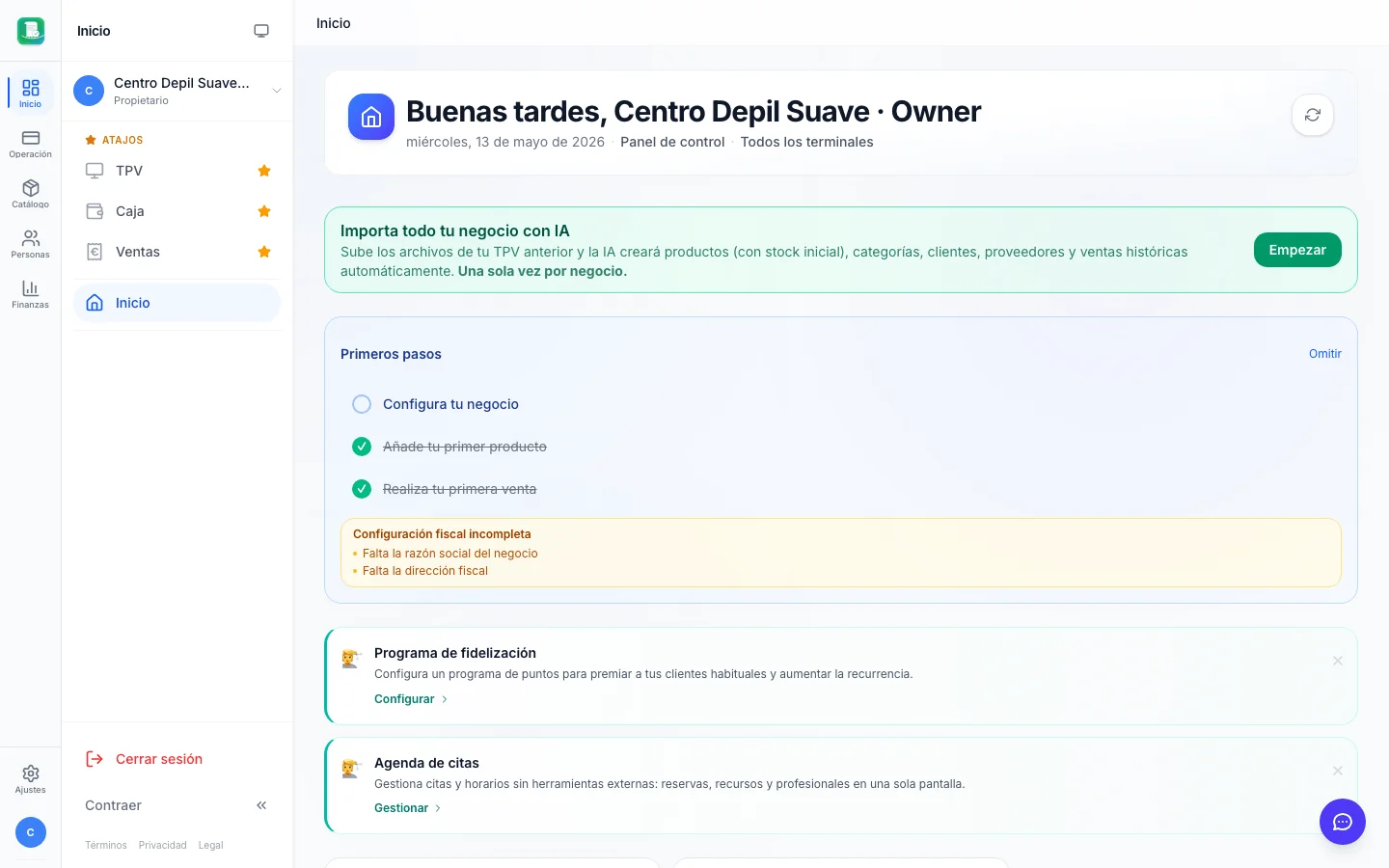Click Empezar to import with IA
The width and height of the screenshot is (1389, 868).
[1297, 250]
